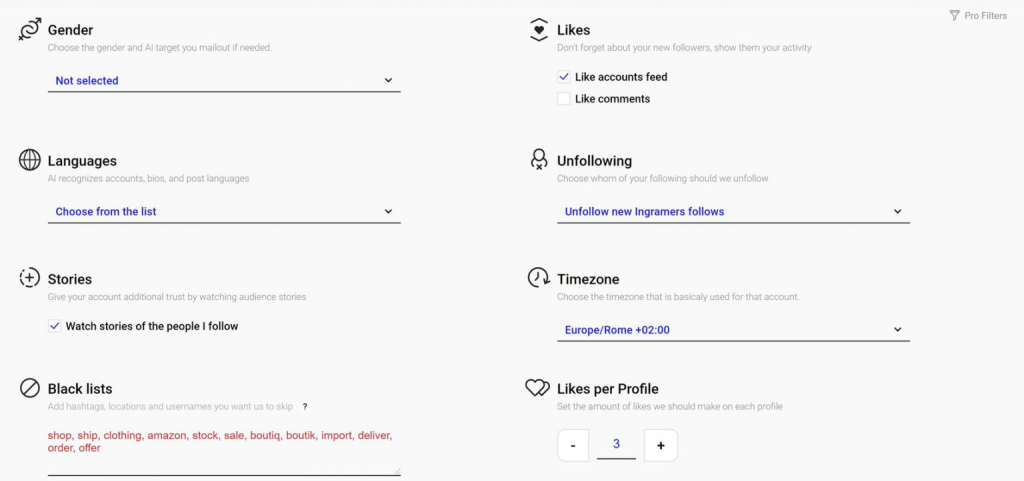Viewport: 1024px width, 481px height.
Task: Open the Gender Not selected dropdown
Action: coord(224,81)
